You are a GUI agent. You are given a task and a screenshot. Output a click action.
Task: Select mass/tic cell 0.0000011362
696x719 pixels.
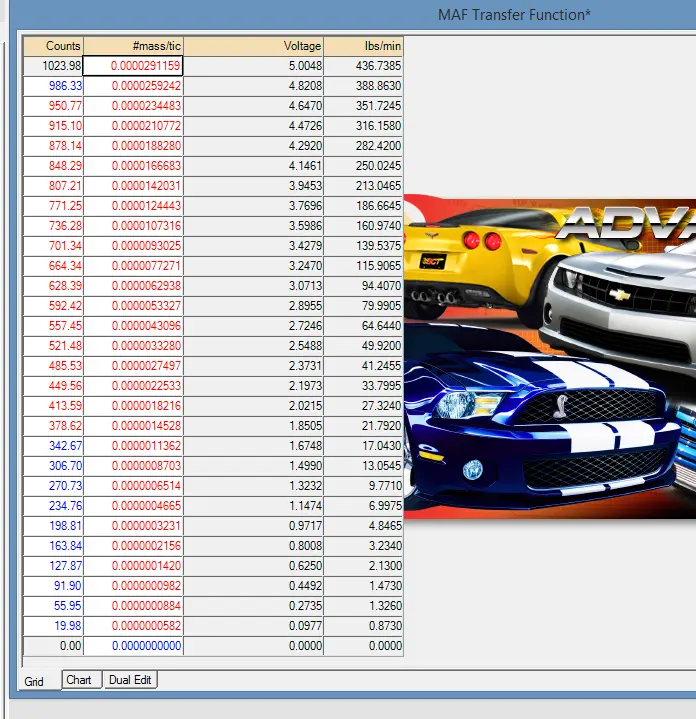click(133, 447)
